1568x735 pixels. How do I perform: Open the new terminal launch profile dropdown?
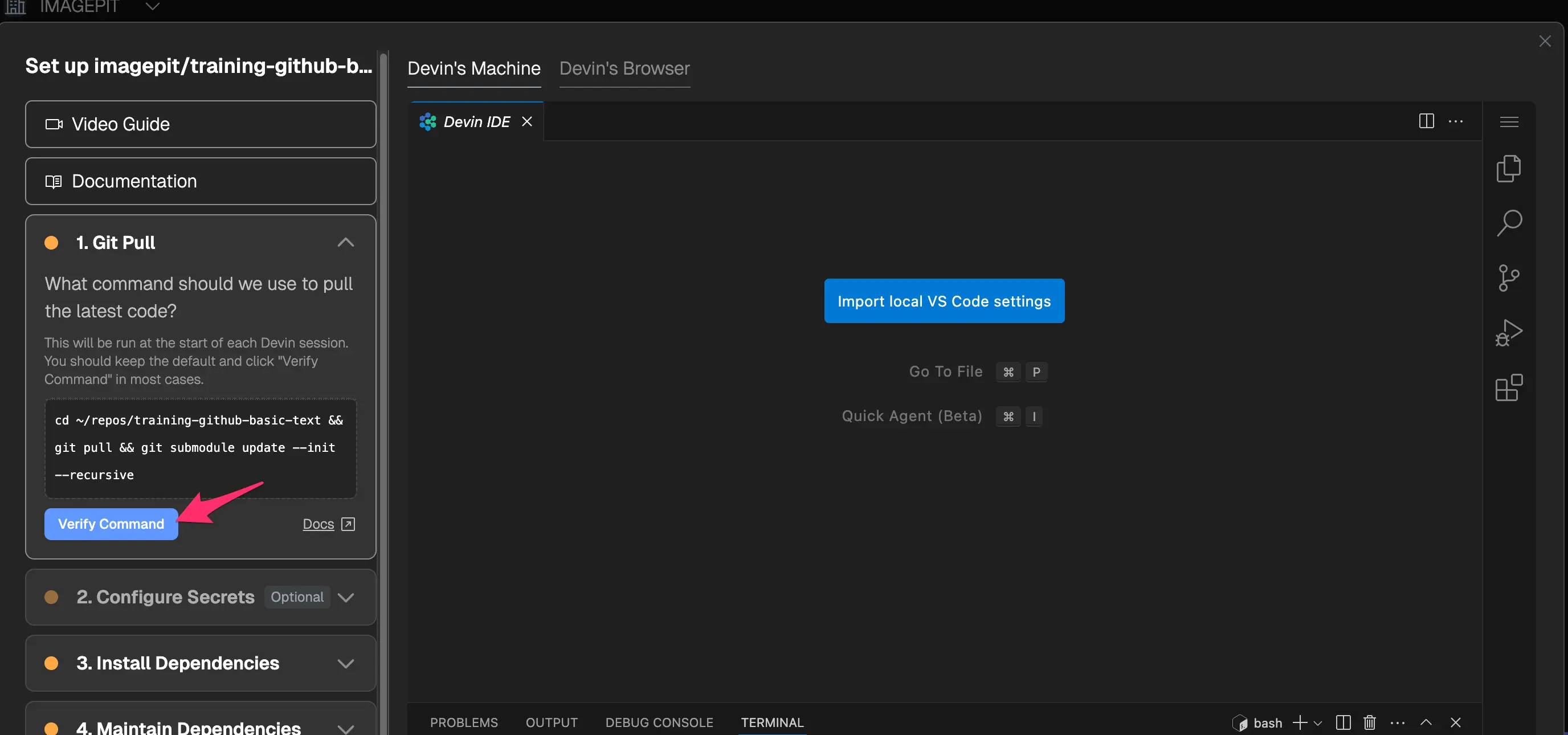click(1318, 723)
